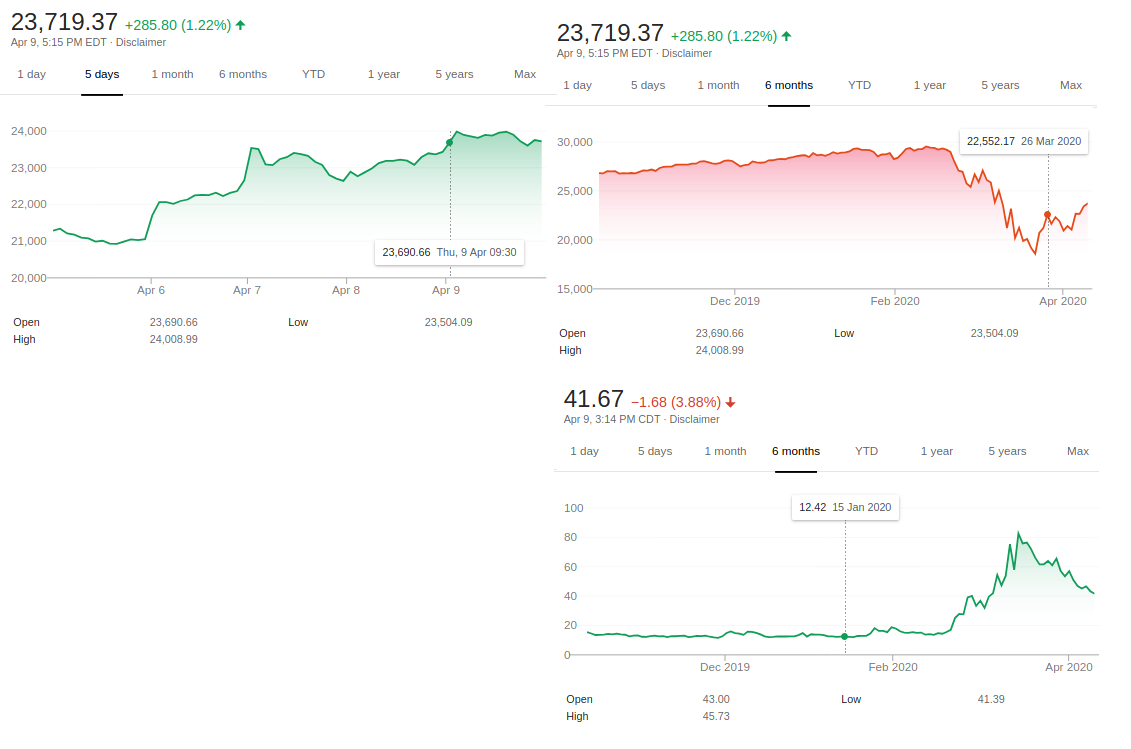Select YTD tab above the red chart
Image resolution: width=1131 pixels, height=749 pixels.
click(x=859, y=85)
